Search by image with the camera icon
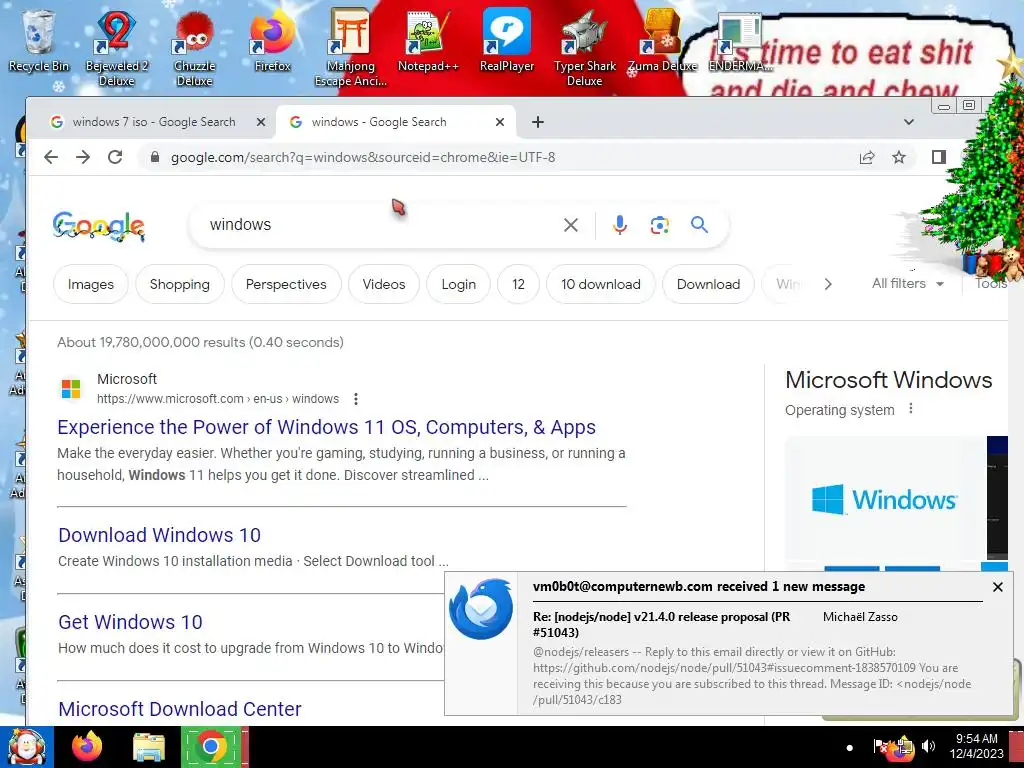 pyautogui.click(x=660, y=225)
